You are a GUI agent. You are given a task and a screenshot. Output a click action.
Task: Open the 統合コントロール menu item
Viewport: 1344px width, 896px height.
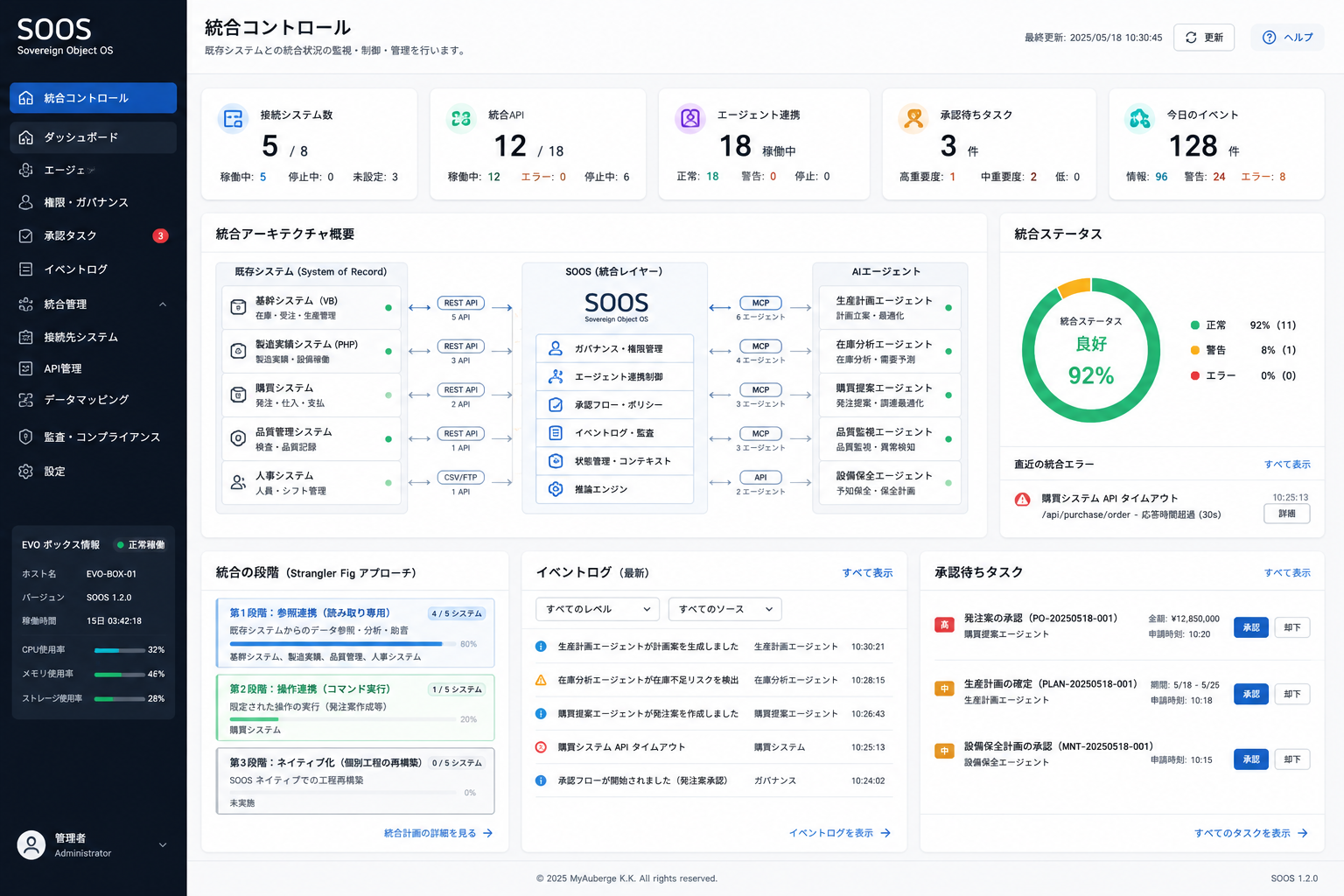pos(93,98)
